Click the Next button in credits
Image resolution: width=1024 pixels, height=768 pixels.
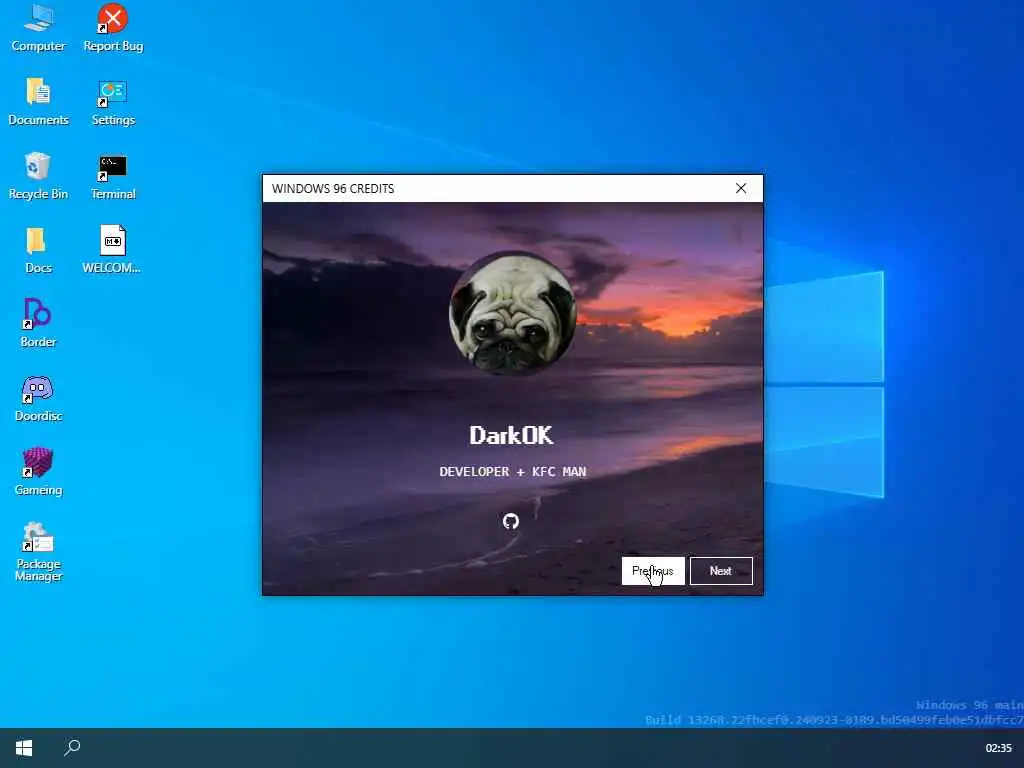click(x=721, y=571)
